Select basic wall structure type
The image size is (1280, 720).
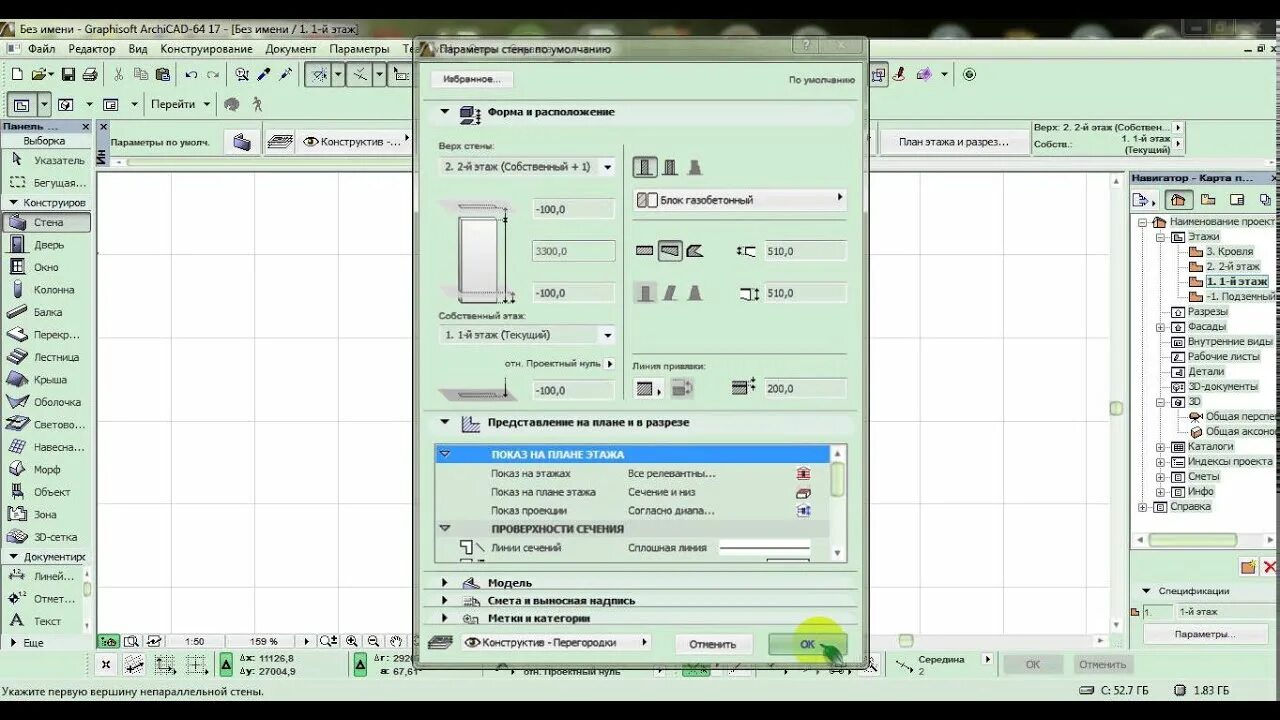[x=645, y=167]
